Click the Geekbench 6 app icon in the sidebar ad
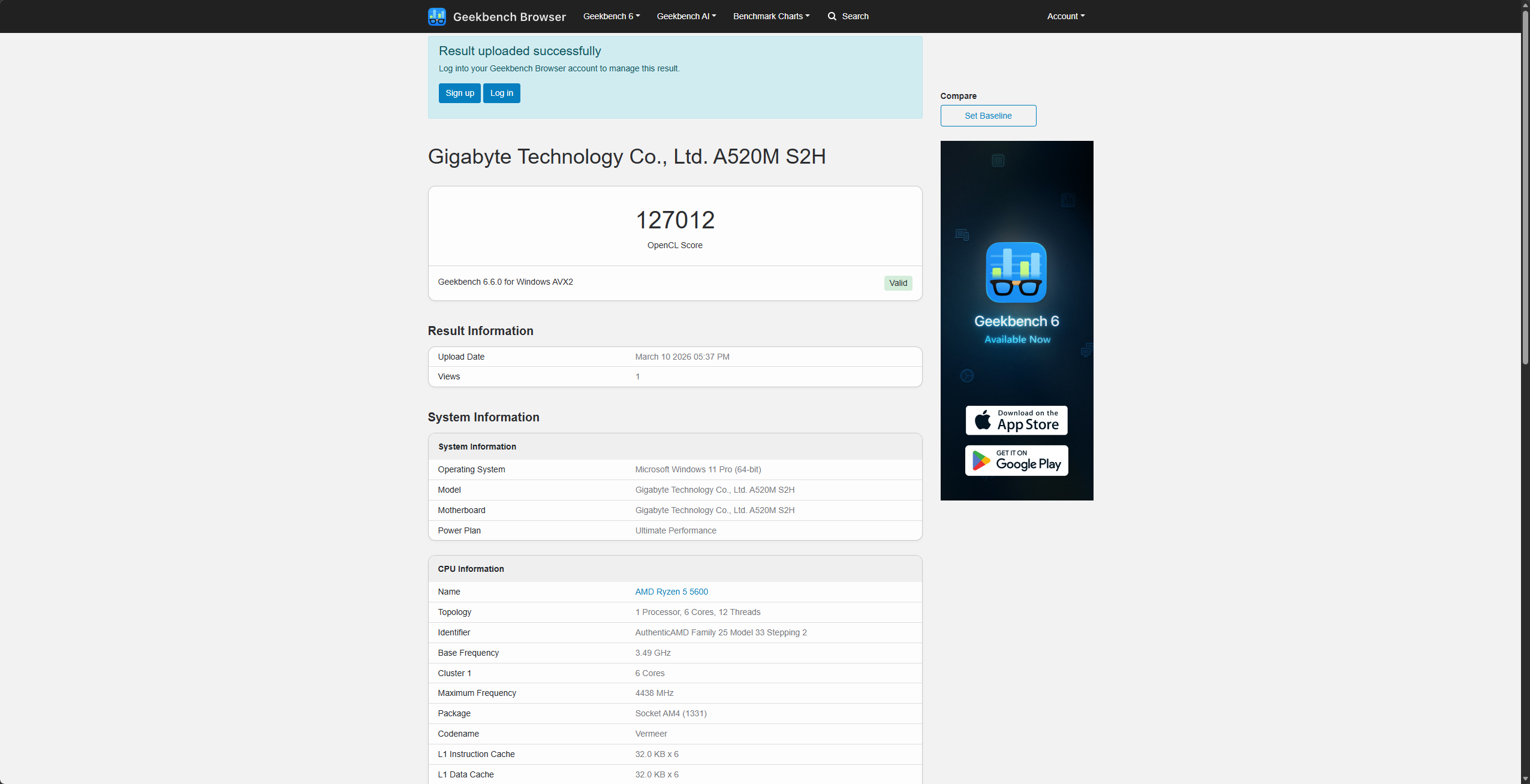1530x784 pixels. (1016, 272)
